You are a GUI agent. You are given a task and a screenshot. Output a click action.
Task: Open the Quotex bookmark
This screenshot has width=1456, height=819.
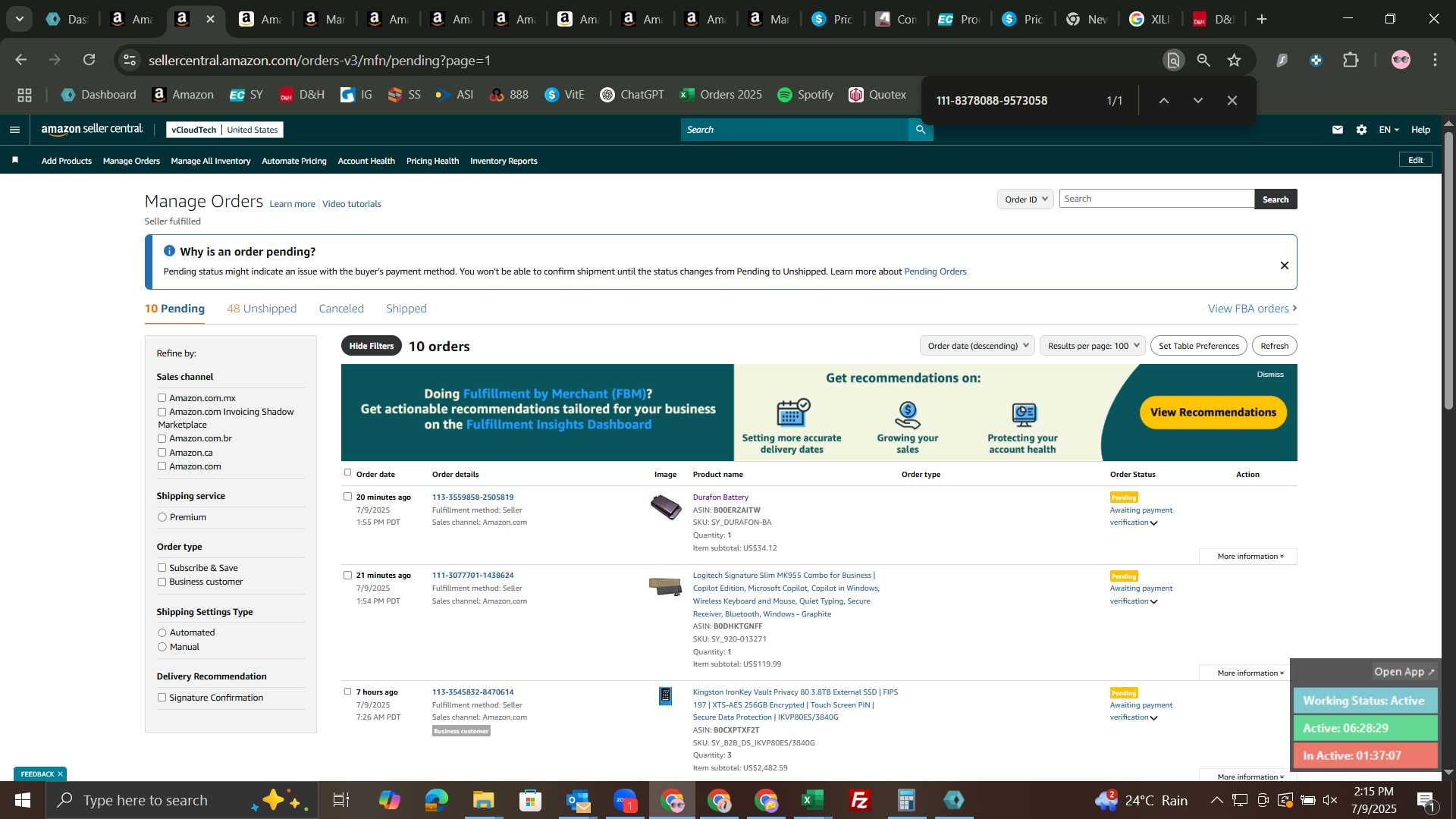click(x=877, y=95)
